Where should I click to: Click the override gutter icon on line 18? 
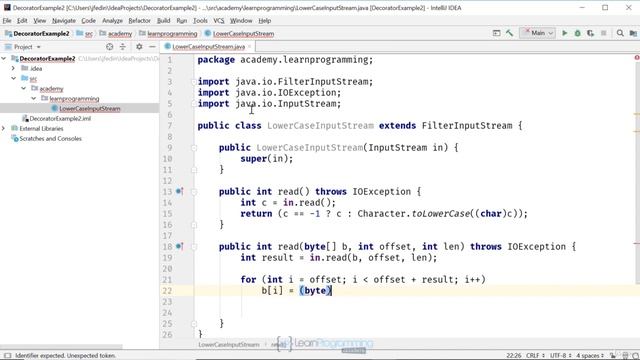pyautogui.click(x=179, y=246)
